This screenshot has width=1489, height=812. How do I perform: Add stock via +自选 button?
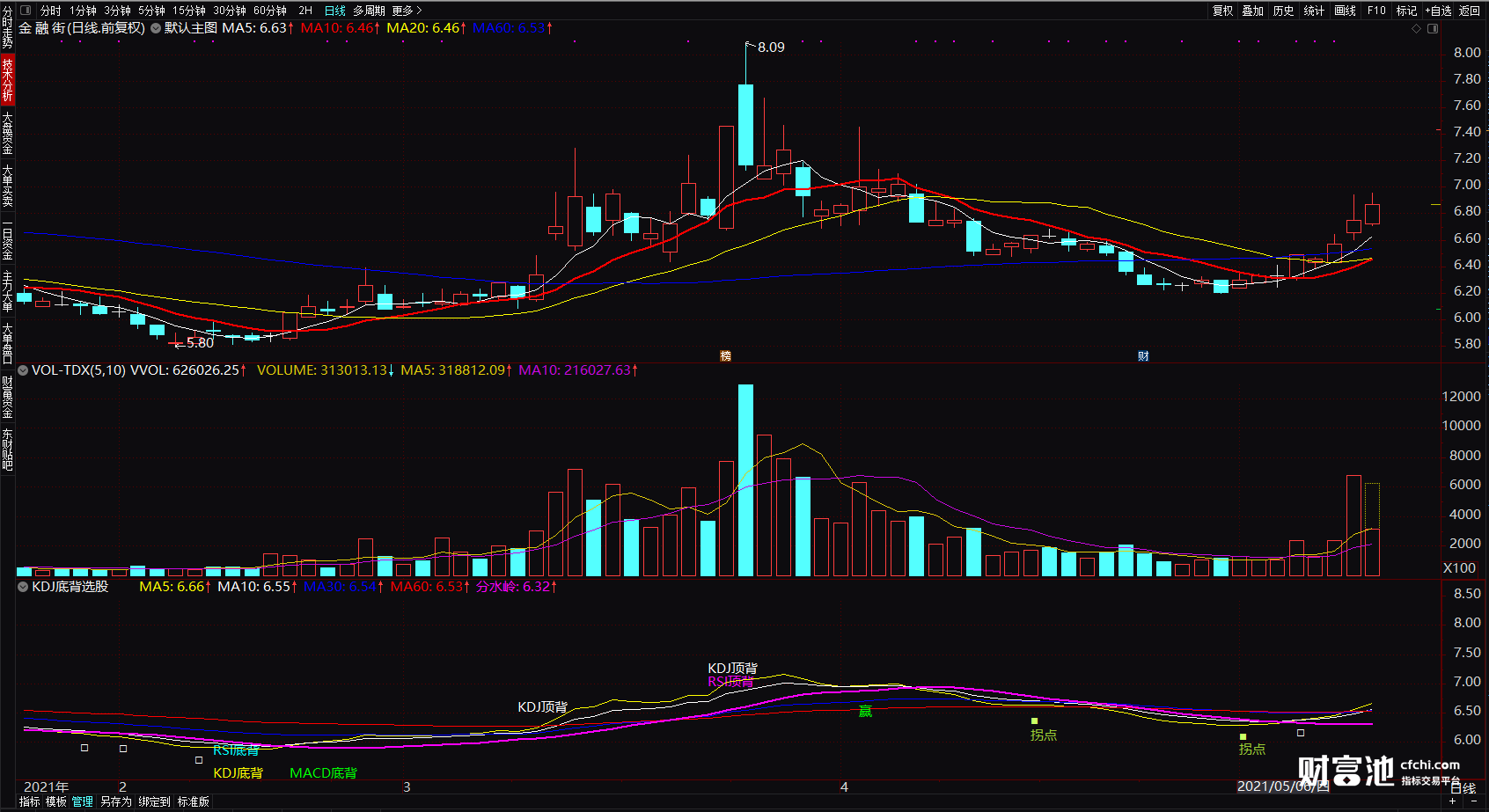coord(1439,11)
